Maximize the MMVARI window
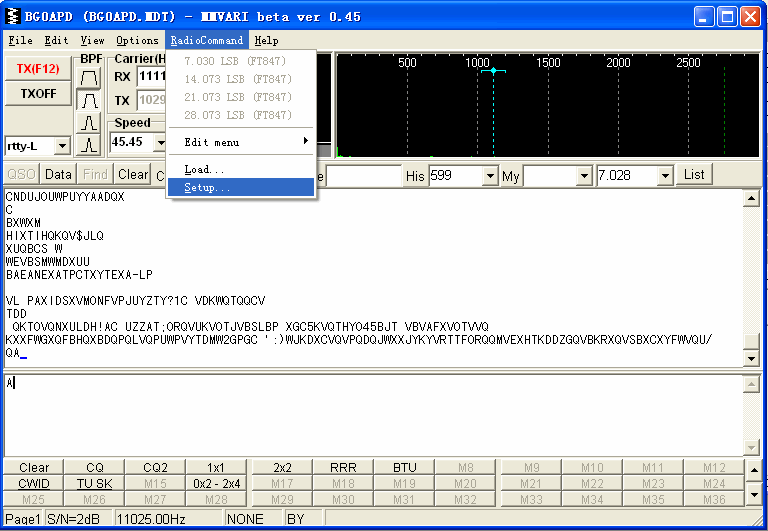Viewport: 768px width, 531px height. 727,17
